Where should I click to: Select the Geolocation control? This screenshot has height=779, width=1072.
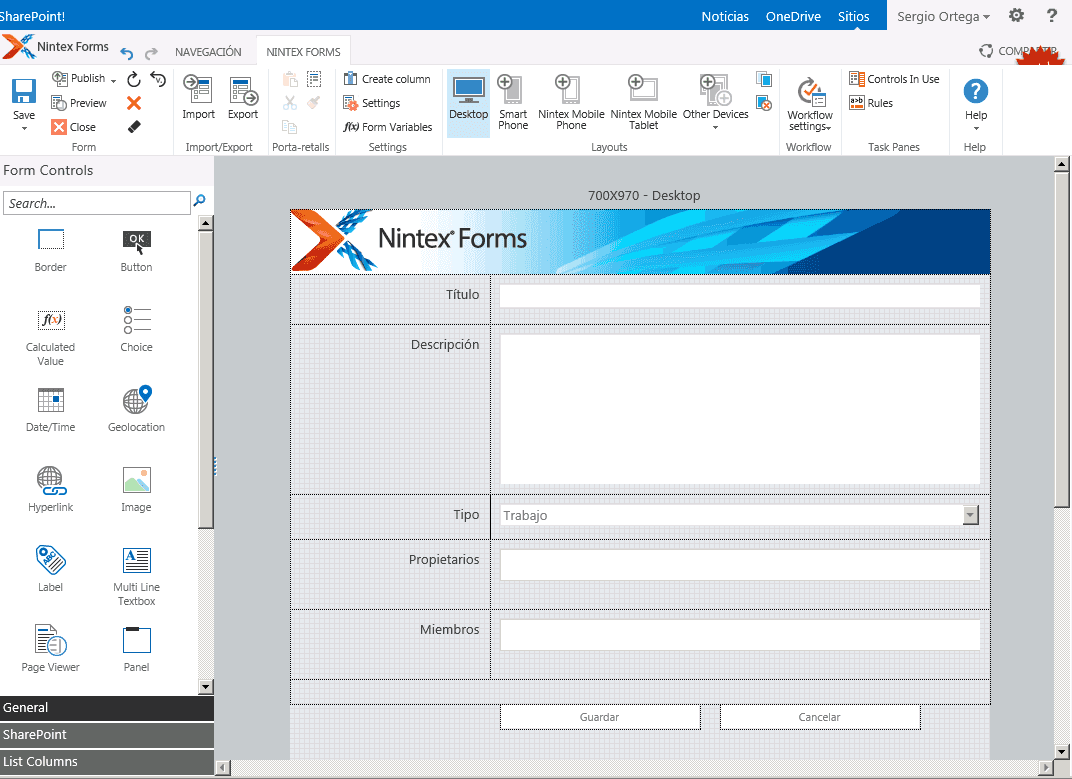136,410
